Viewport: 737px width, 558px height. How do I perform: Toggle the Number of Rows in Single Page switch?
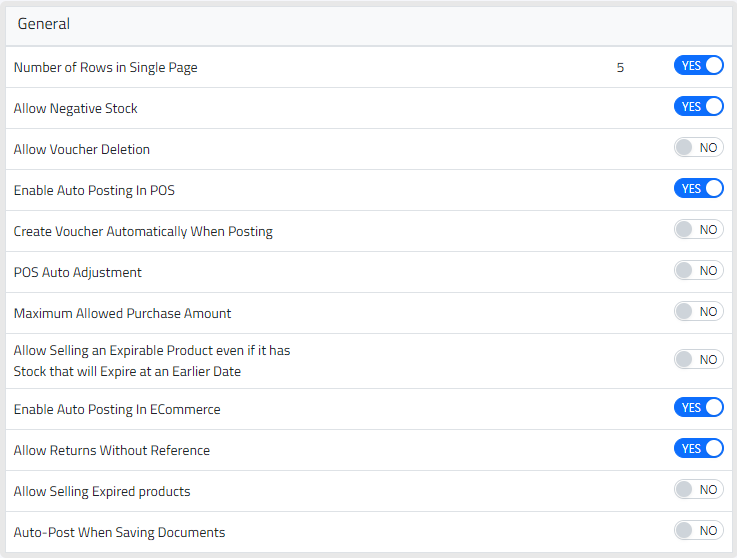[698, 66]
